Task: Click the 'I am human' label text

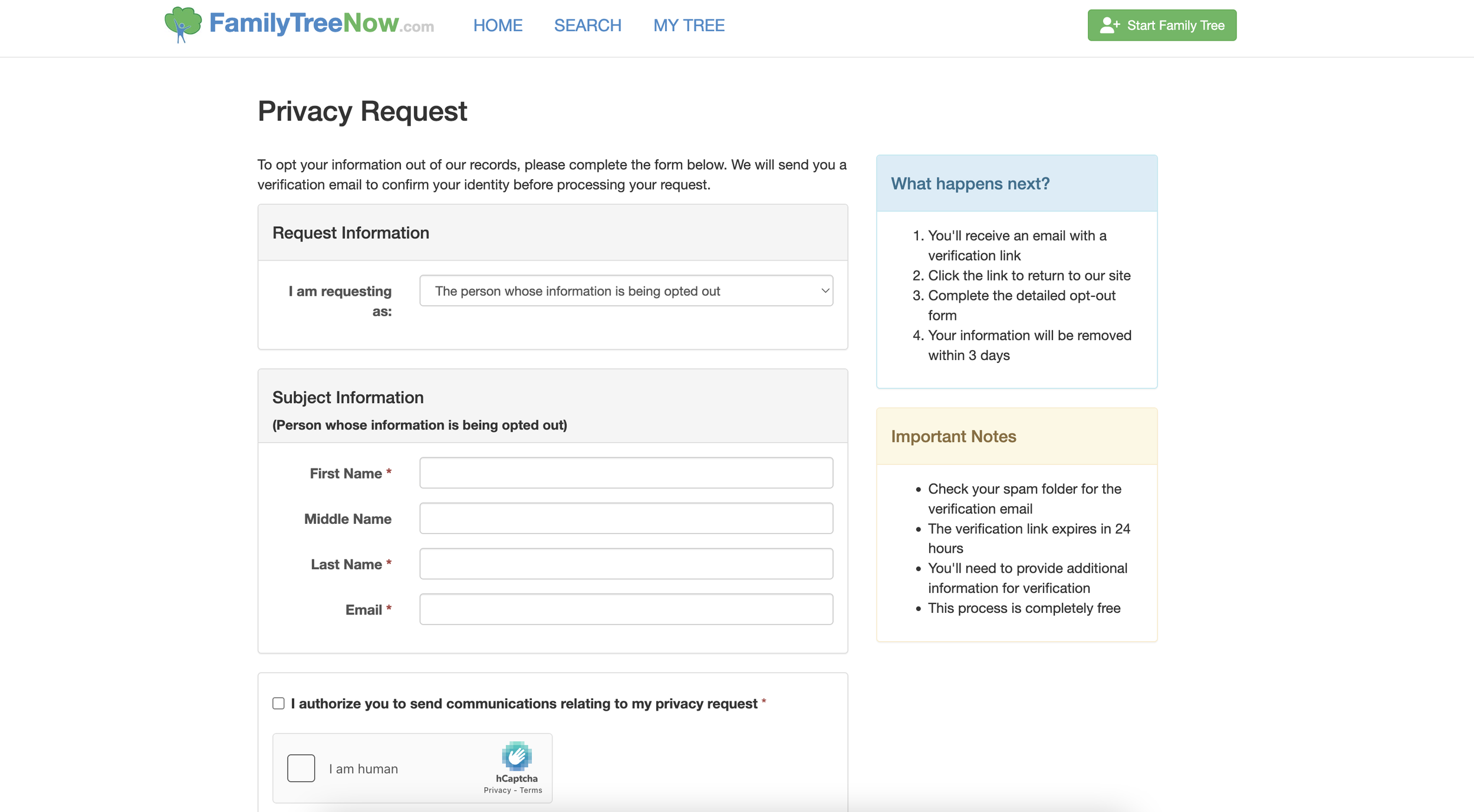Action: 363,768
